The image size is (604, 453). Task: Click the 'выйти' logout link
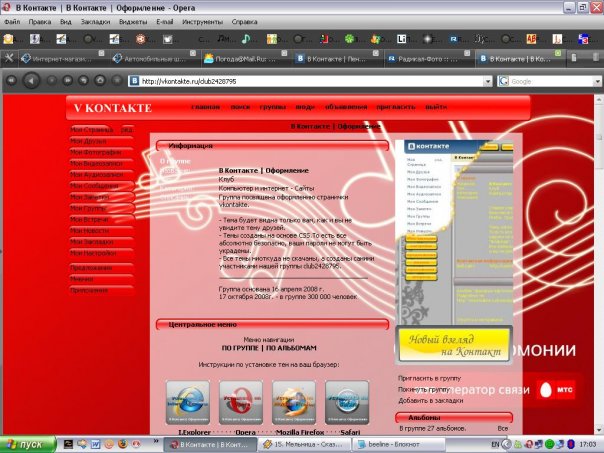[436, 107]
